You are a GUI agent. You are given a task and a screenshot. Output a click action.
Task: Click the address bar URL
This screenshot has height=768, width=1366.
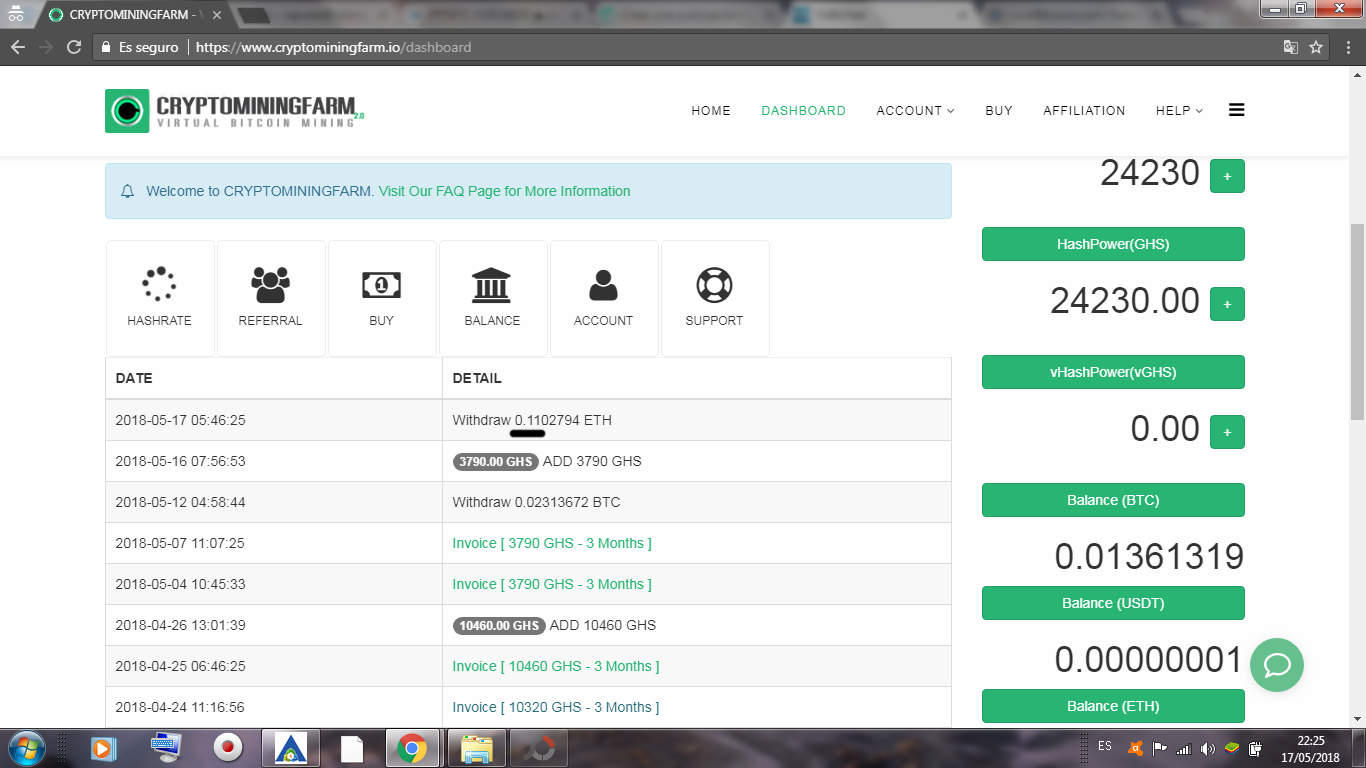(x=333, y=47)
